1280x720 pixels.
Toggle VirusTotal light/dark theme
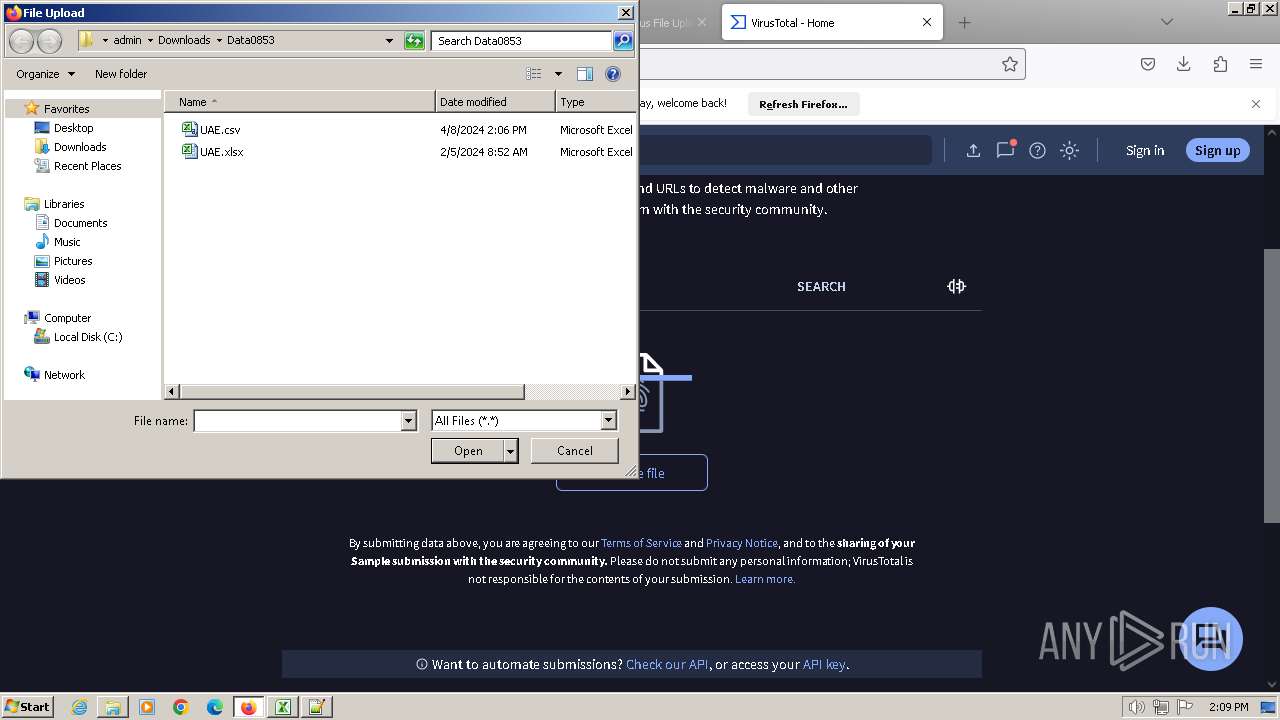tap(1070, 150)
